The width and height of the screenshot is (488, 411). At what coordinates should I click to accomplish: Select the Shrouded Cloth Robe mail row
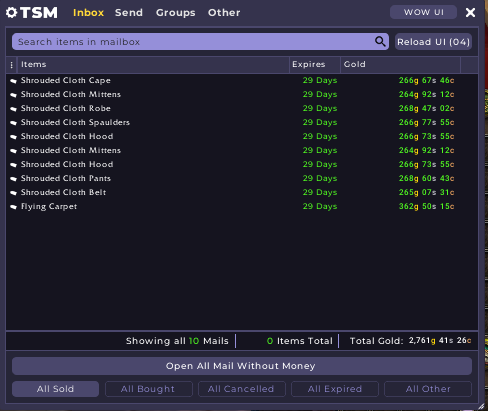(x=242, y=109)
